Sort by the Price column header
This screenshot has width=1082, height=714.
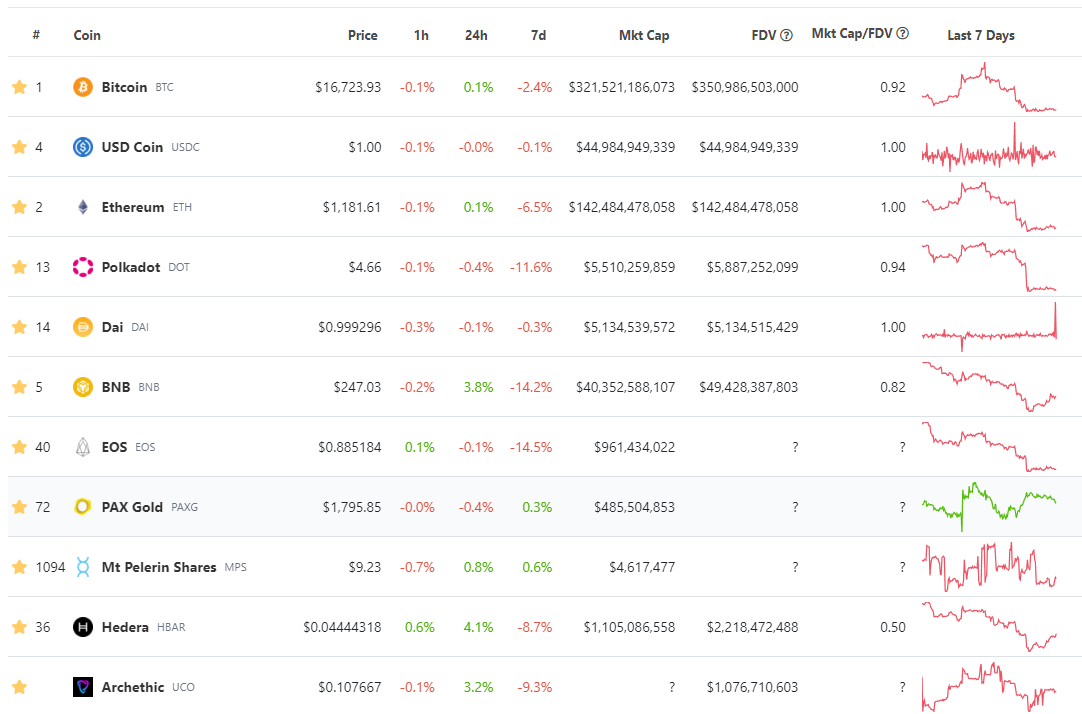[362, 35]
